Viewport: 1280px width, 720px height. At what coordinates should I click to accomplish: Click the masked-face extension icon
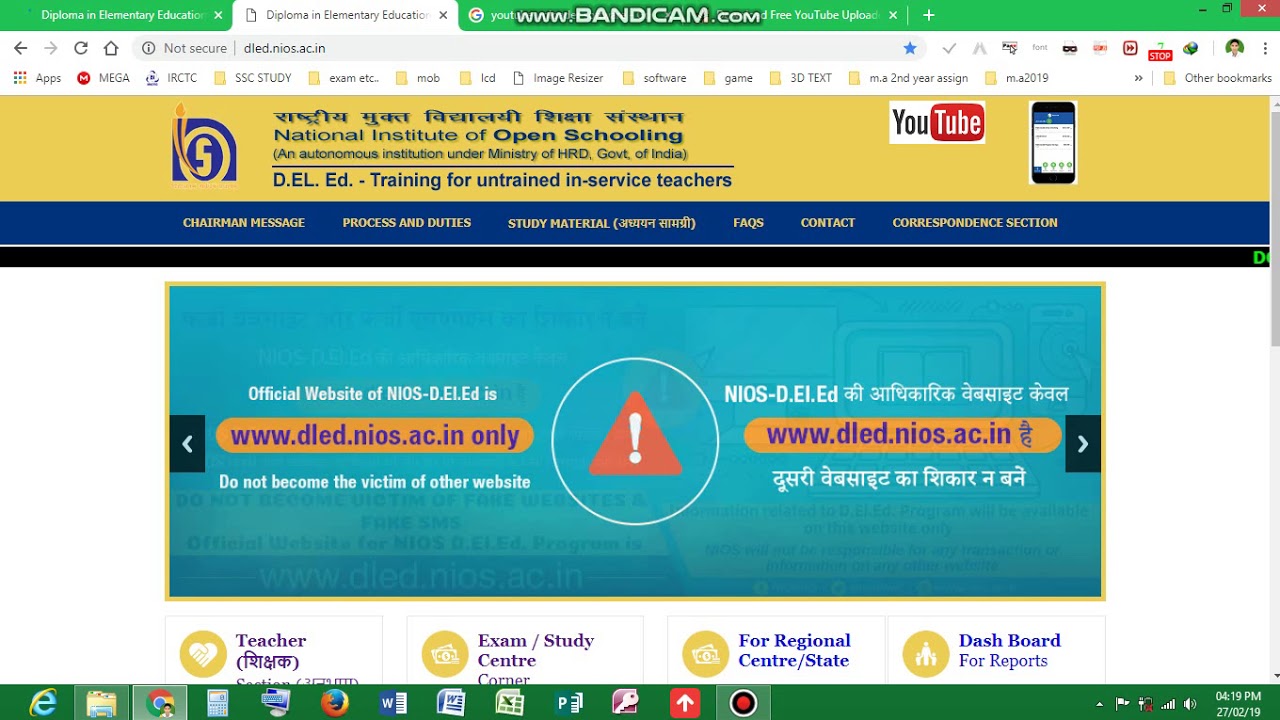(1070, 48)
